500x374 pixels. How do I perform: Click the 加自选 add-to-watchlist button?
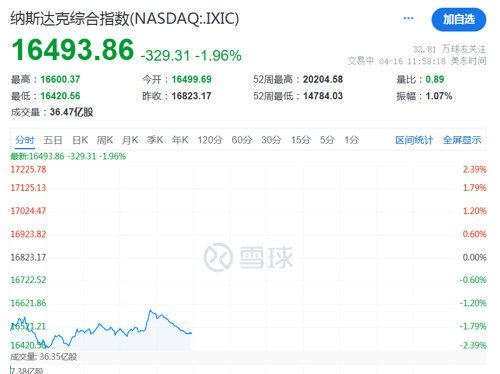pos(459,20)
